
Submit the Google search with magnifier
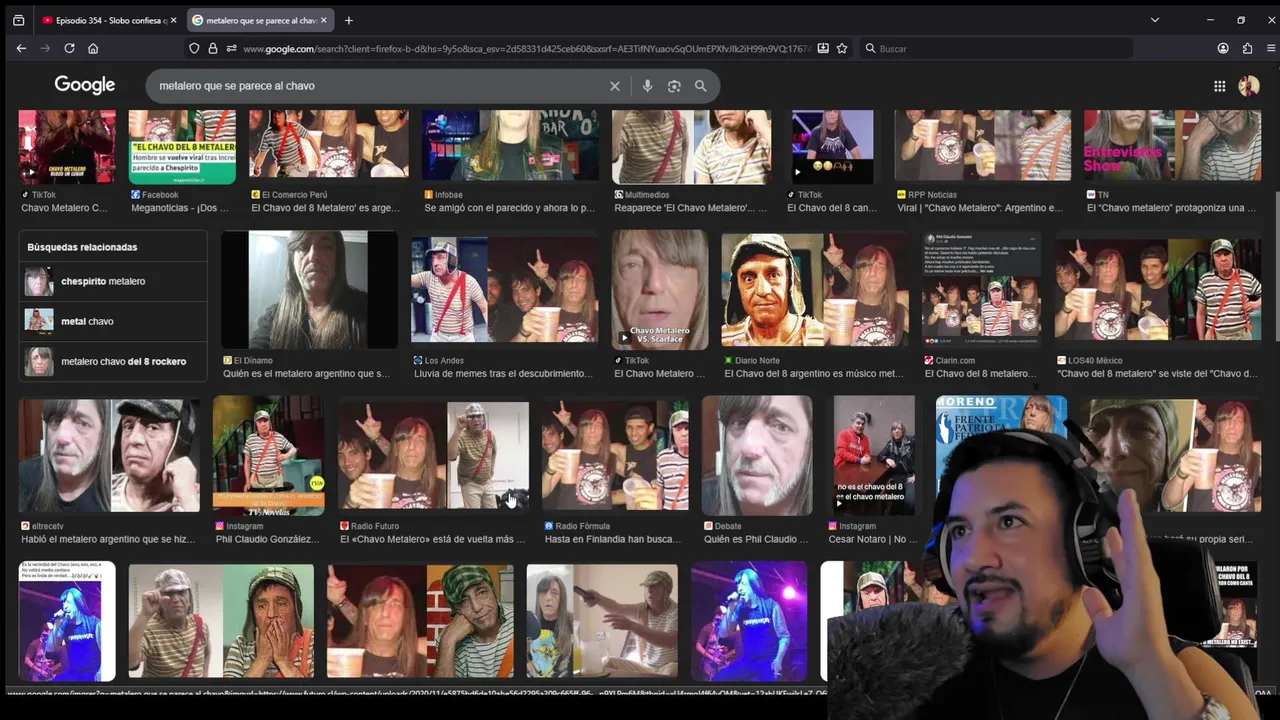[701, 86]
